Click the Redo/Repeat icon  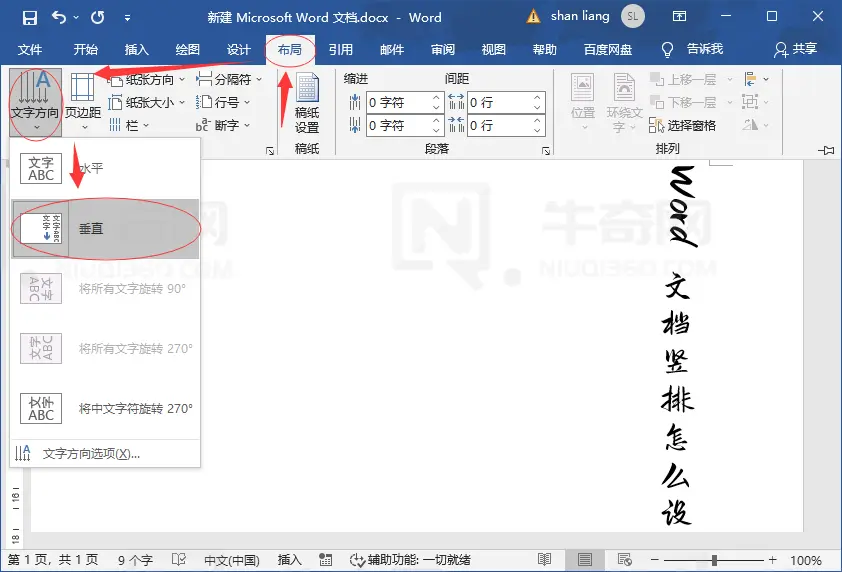(x=98, y=18)
